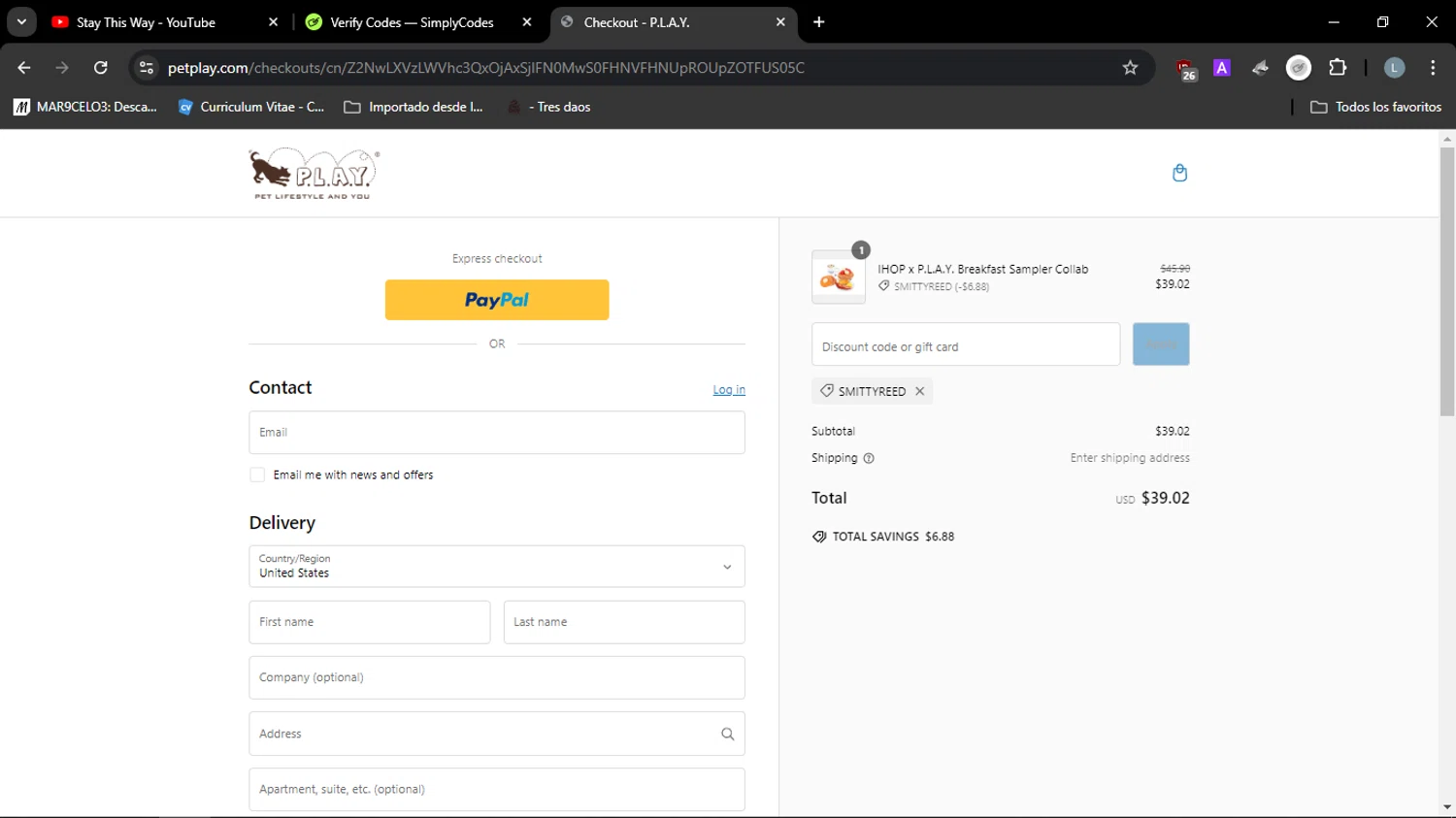Toggle Email me with news and offers

[257, 474]
